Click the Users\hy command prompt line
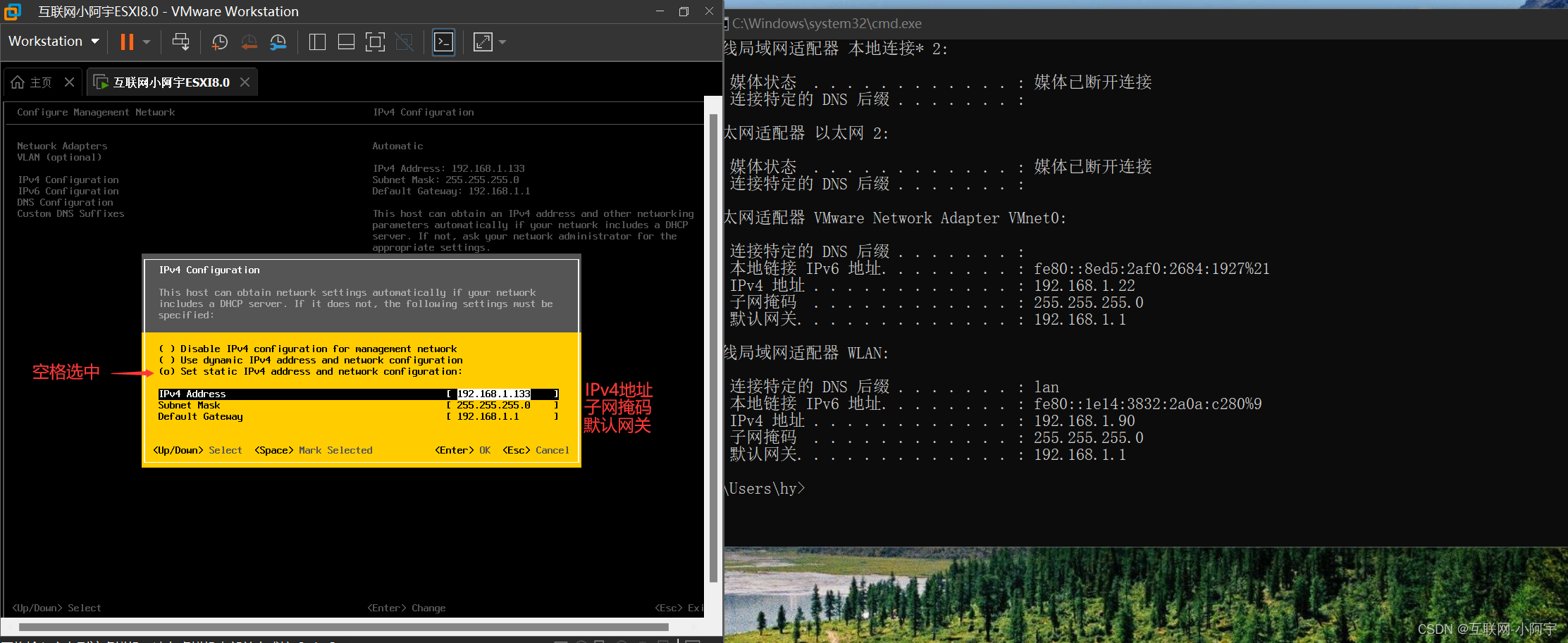1568x643 pixels. [765, 488]
